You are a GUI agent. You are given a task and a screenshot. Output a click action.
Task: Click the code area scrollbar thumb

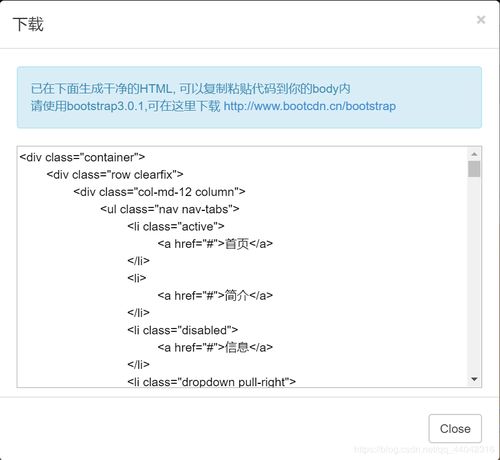474,169
